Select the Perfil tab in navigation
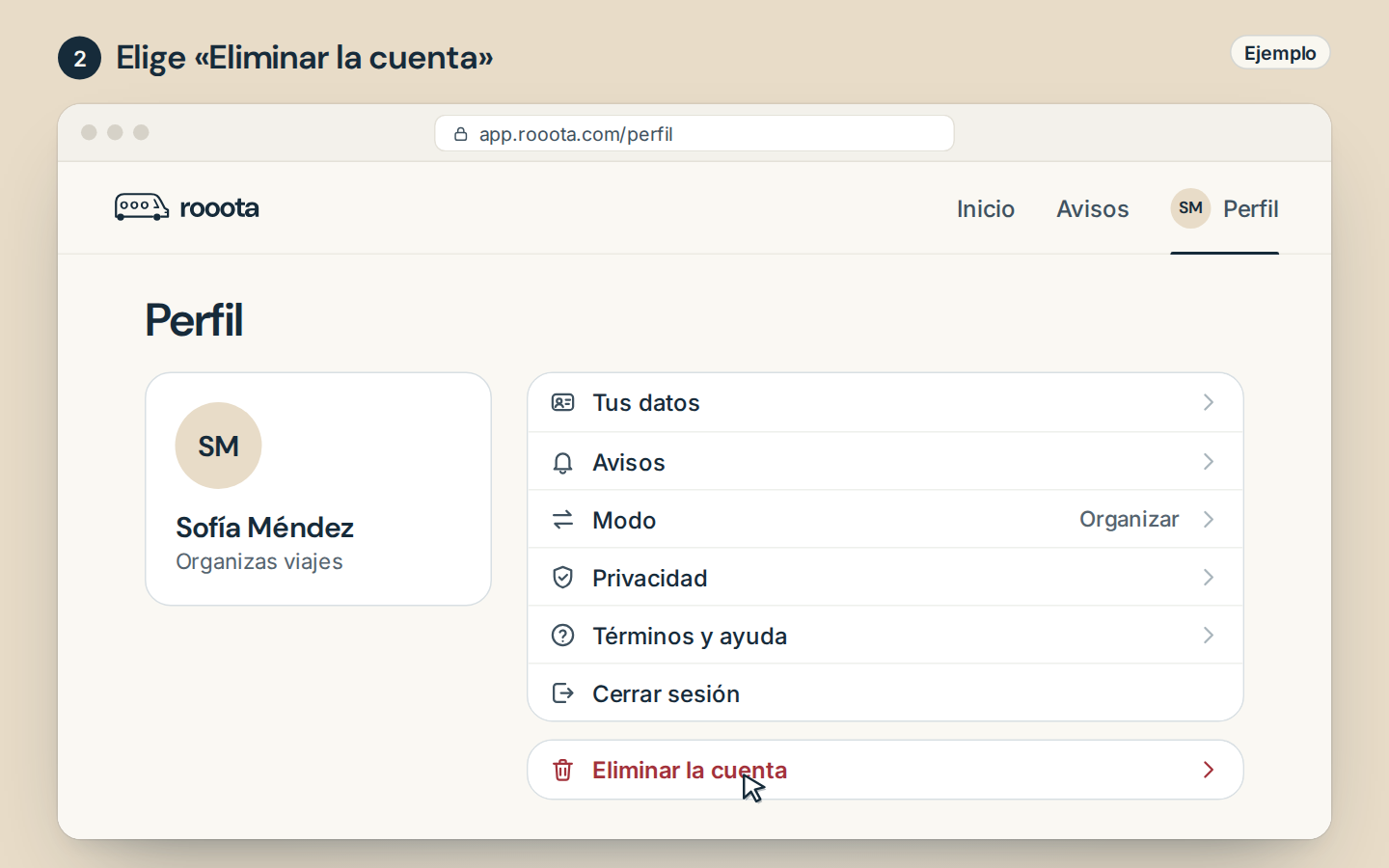The width and height of the screenshot is (1389, 868). click(1224, 209)
